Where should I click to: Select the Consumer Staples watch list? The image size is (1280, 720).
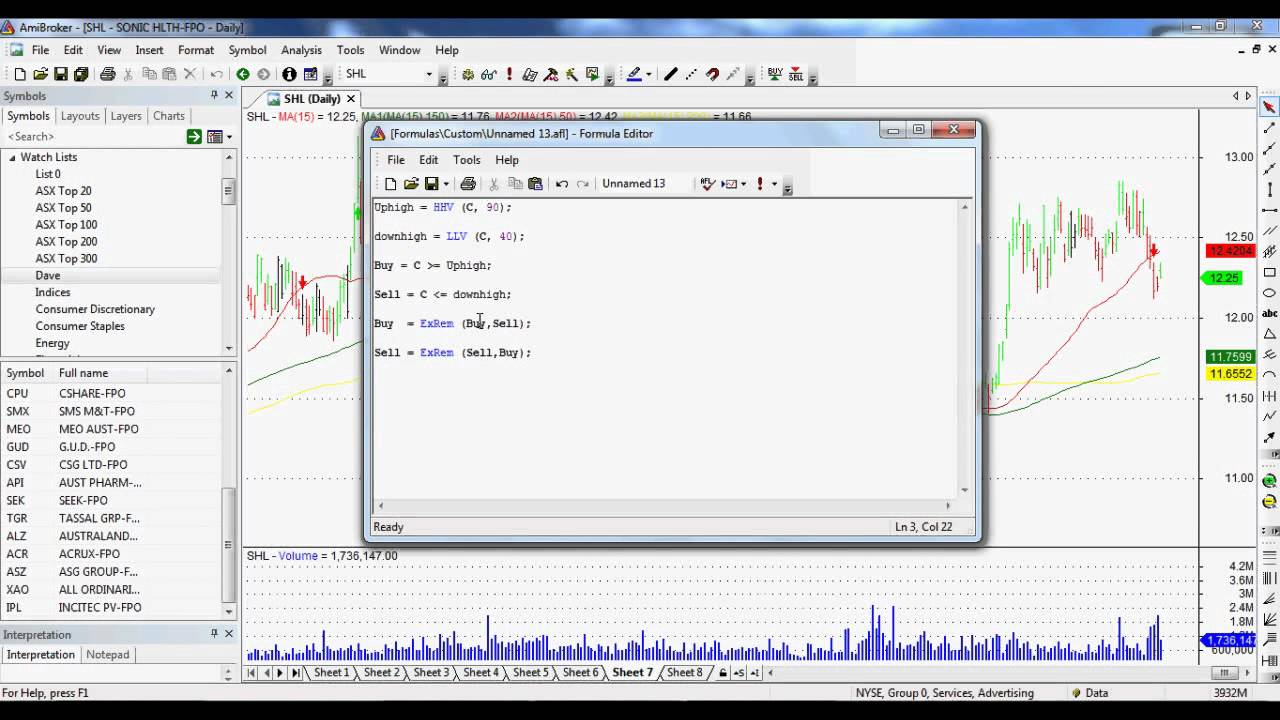point(80,326)
